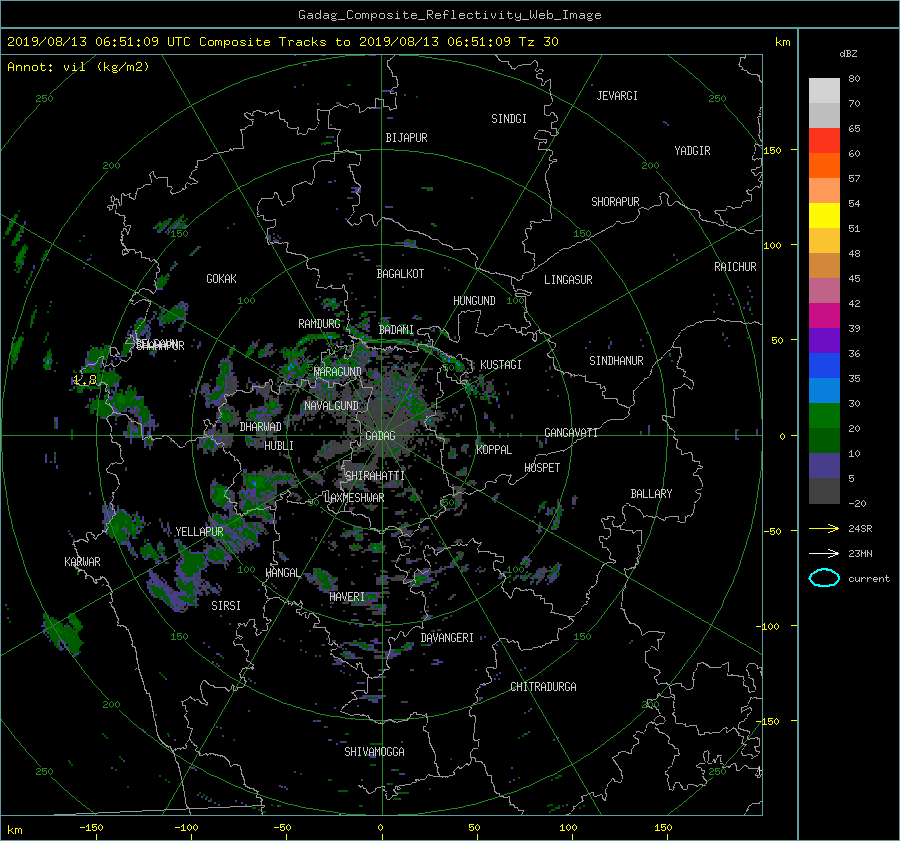Click the RAMDURG city label
Image resolution: width=900 pixels, height=841 pixels.
coord(319,324)
